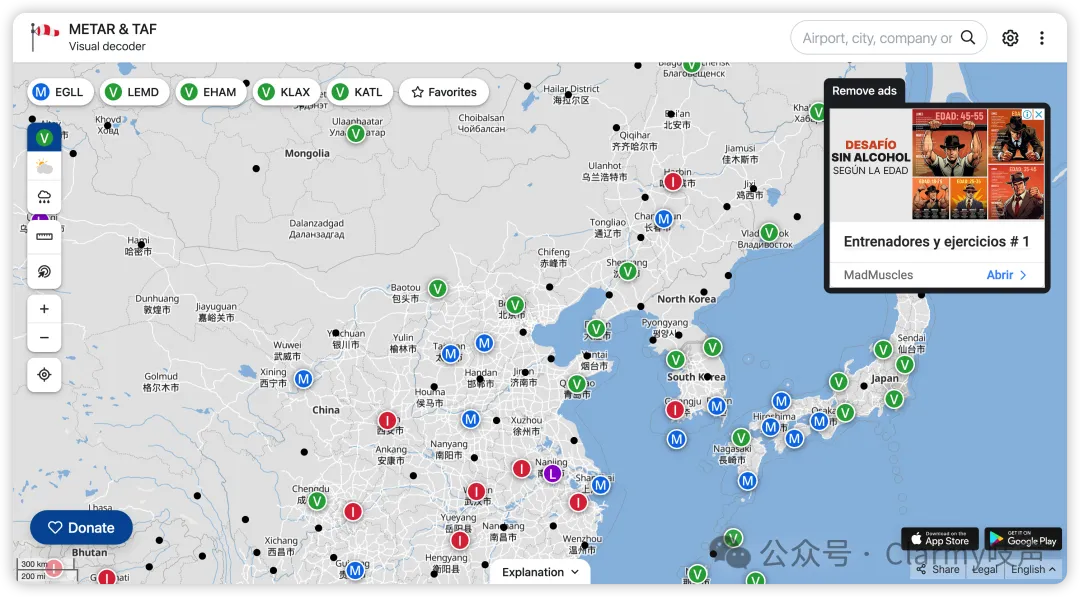Select the blue M marker at Shanghai
The height and width of the screenshot is (597, 1080).
pyautogui.click(x=601, y=485)
